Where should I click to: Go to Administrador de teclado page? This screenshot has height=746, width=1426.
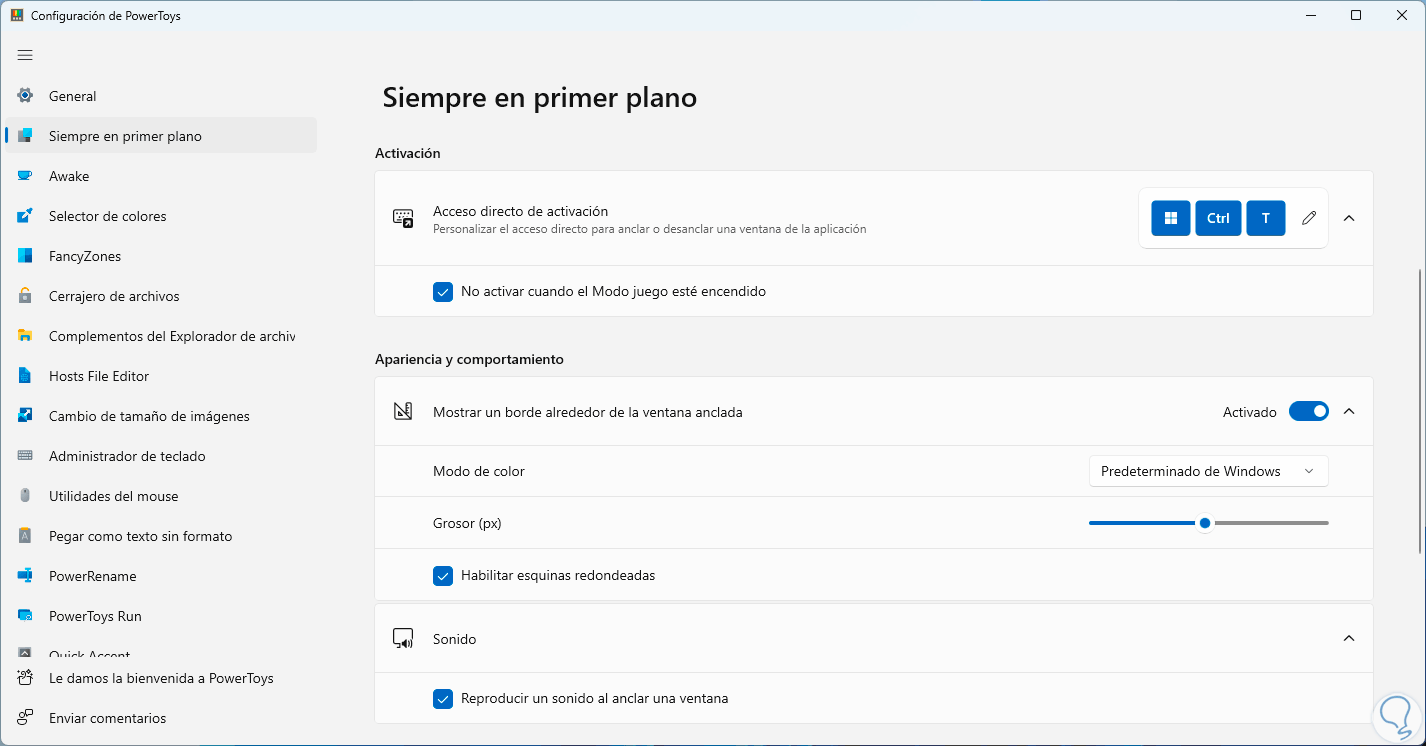click(x=127, y=456)
